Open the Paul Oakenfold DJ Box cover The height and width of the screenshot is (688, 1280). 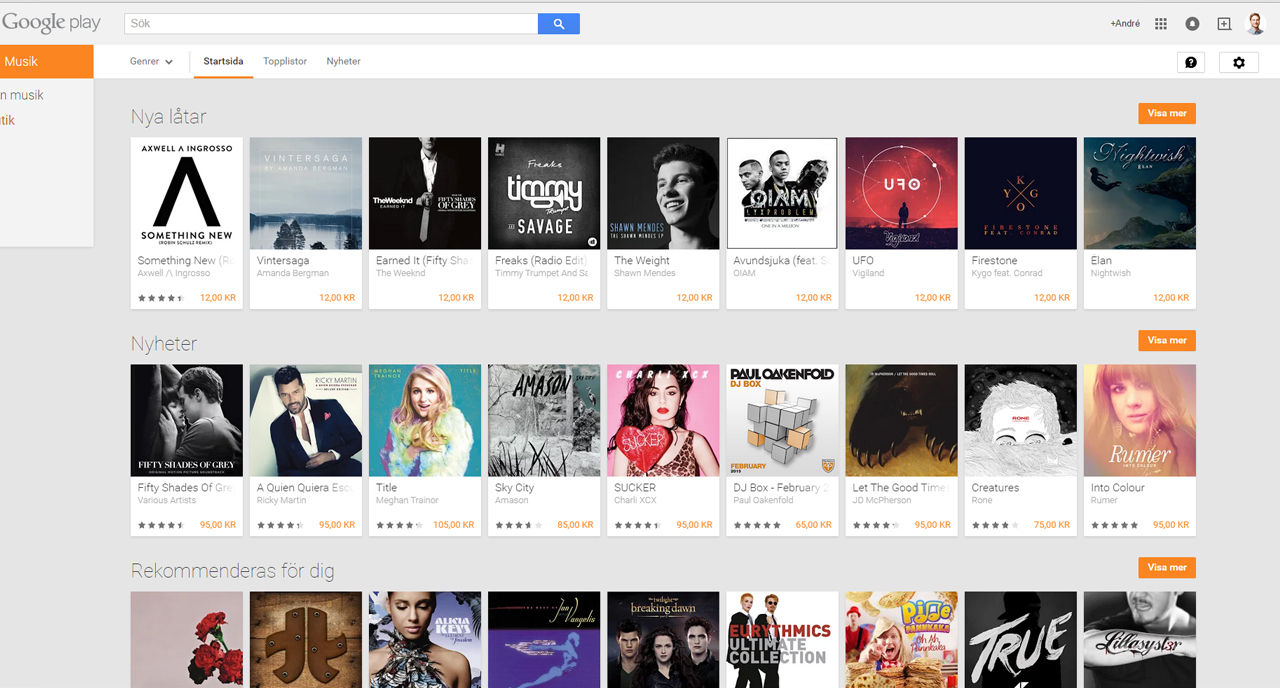pos(782,420)
